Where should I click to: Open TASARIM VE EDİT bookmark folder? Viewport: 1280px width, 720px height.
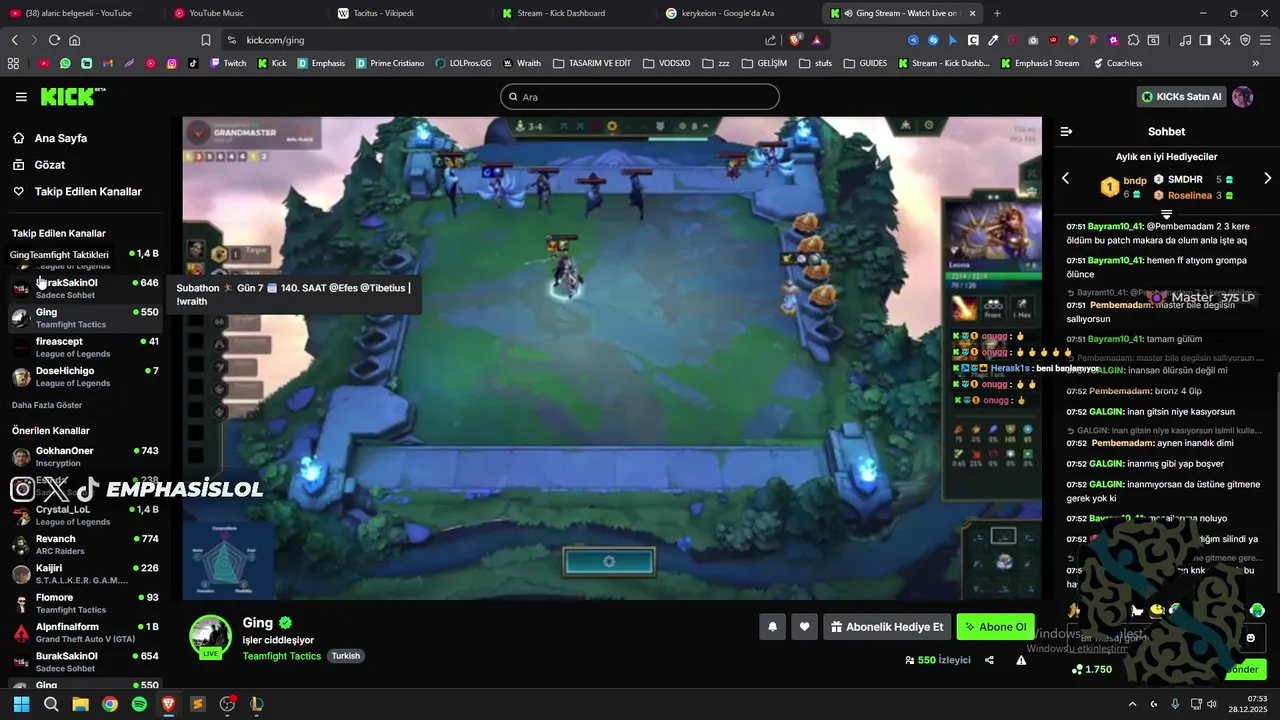pos(591,63)
